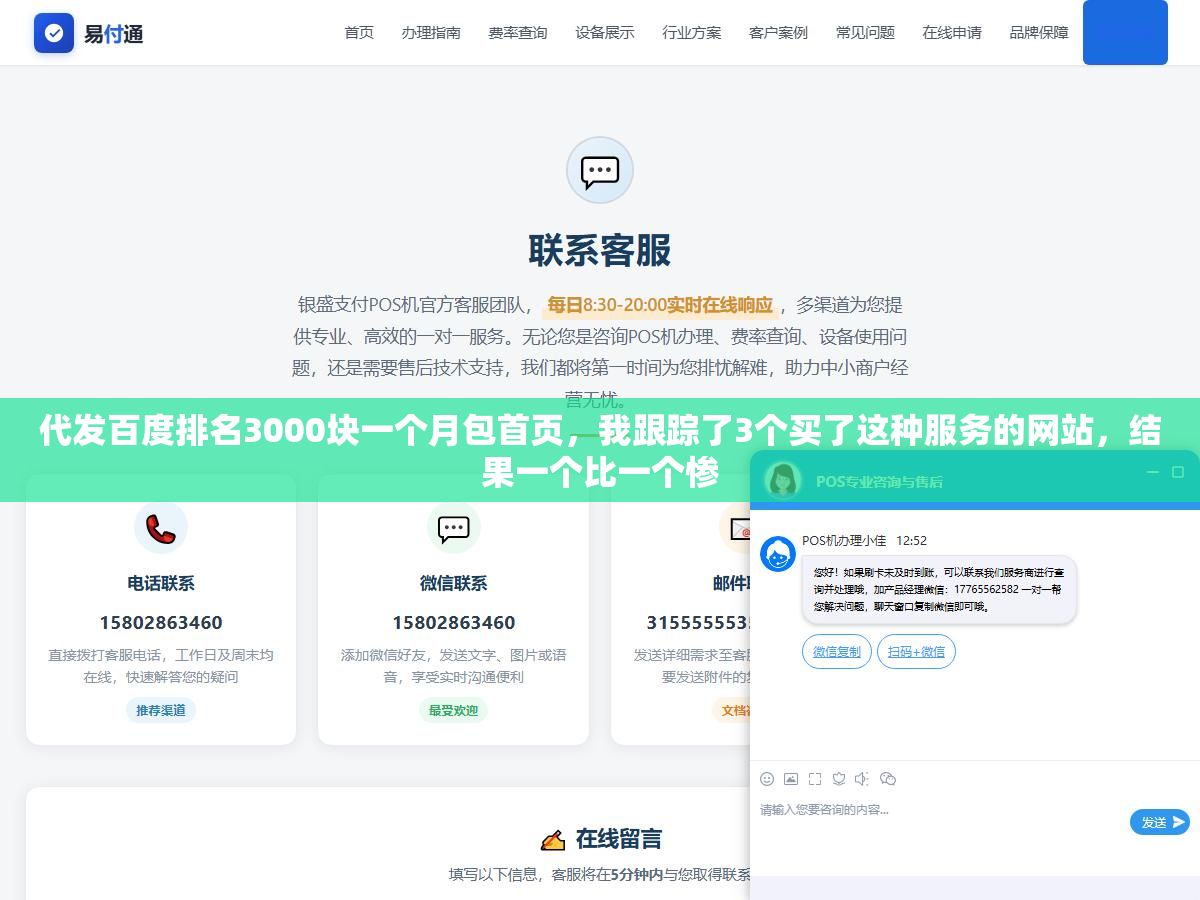Click the POS机办理小佳 agent avatar

pos(778,554)
